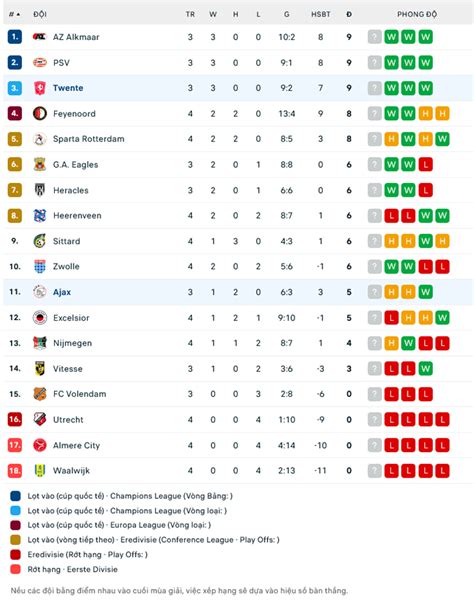Viewport: 474px width, 601px height.
Task: Click the FC Volendam club logo
Action: (39, 394)
